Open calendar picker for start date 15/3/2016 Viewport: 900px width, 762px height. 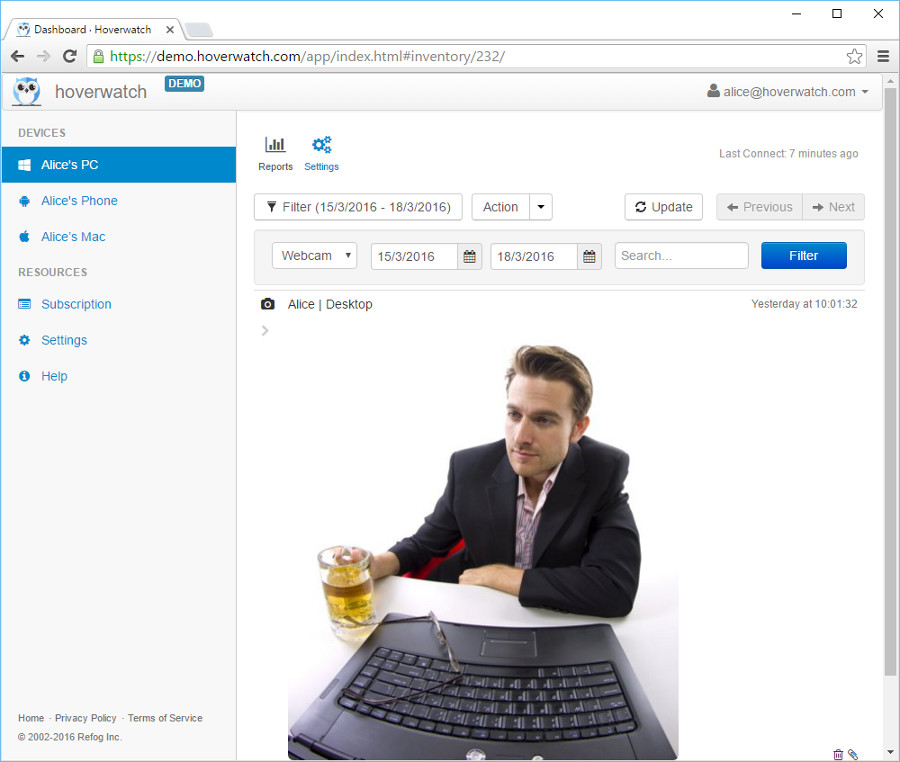[x=470, y=256]
